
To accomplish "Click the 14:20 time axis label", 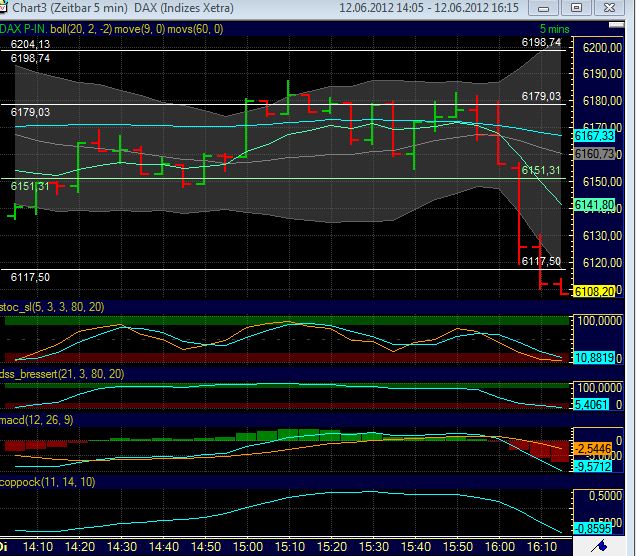I will 80,547.
